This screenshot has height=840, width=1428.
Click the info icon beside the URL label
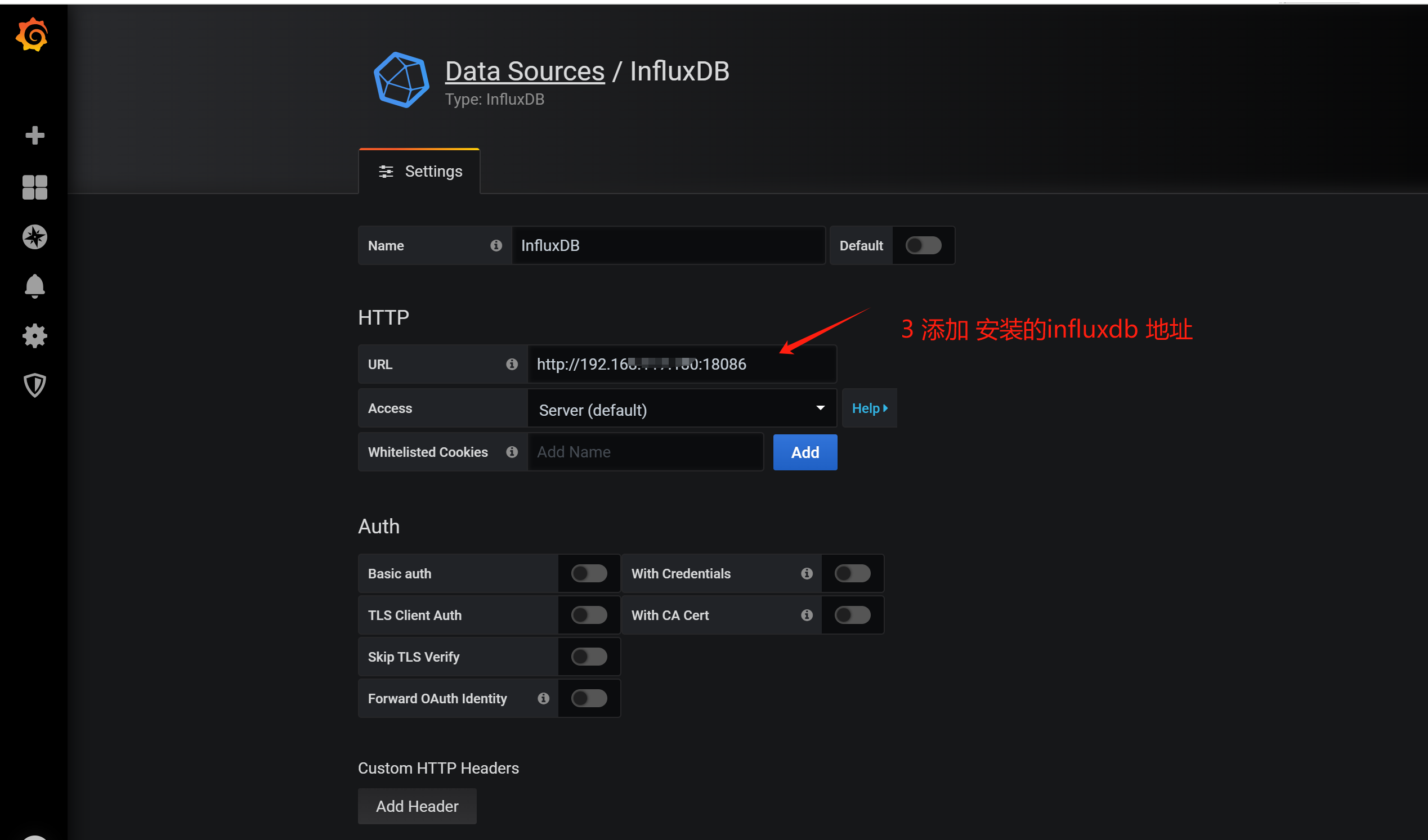point(512,364)
